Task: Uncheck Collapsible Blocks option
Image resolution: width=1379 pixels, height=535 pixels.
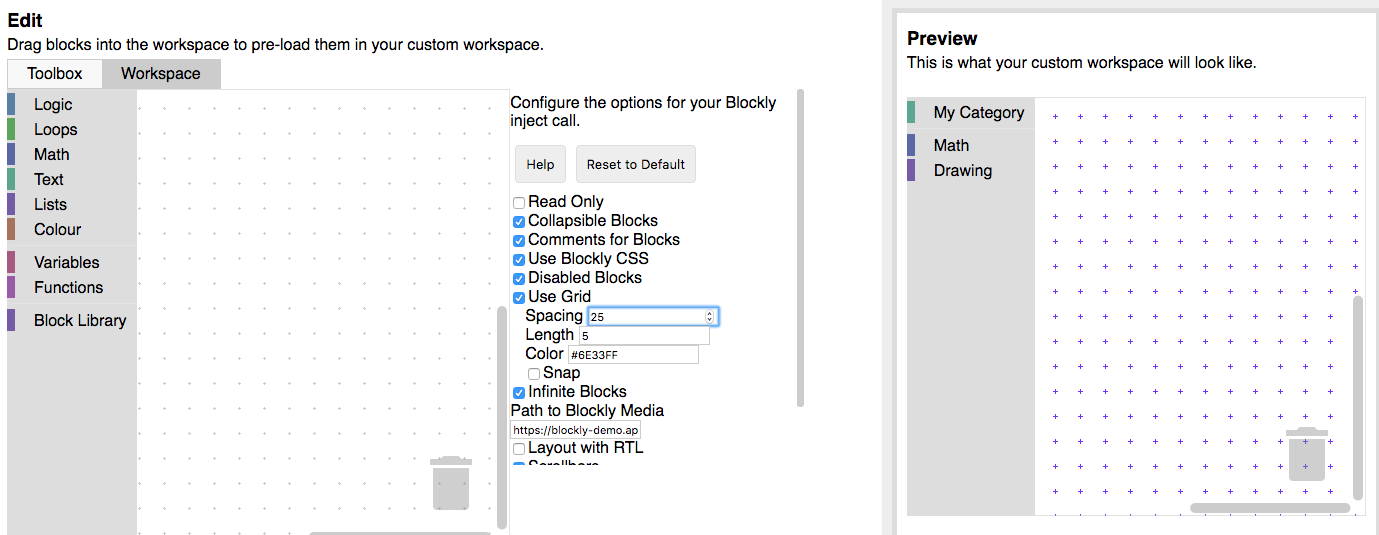Action: point(519,222)
